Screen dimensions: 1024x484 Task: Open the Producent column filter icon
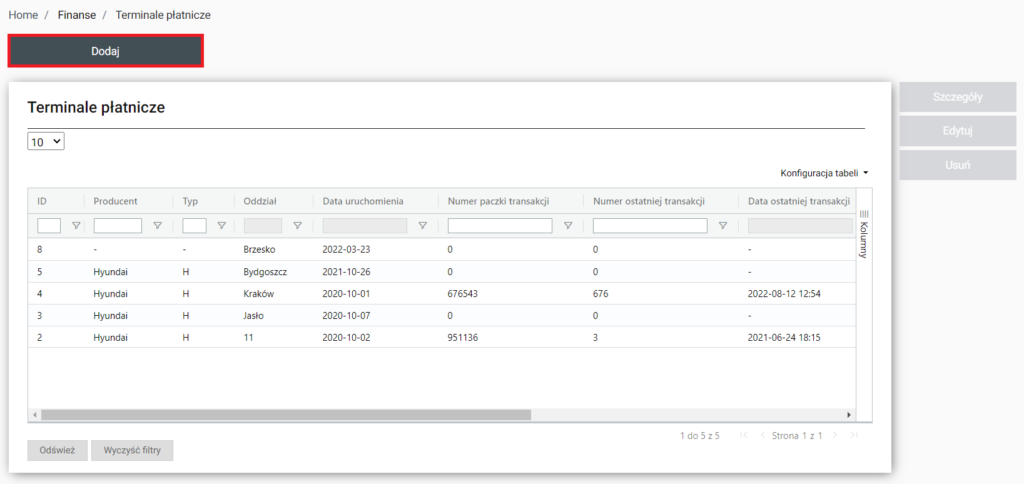tap(157, 226)
